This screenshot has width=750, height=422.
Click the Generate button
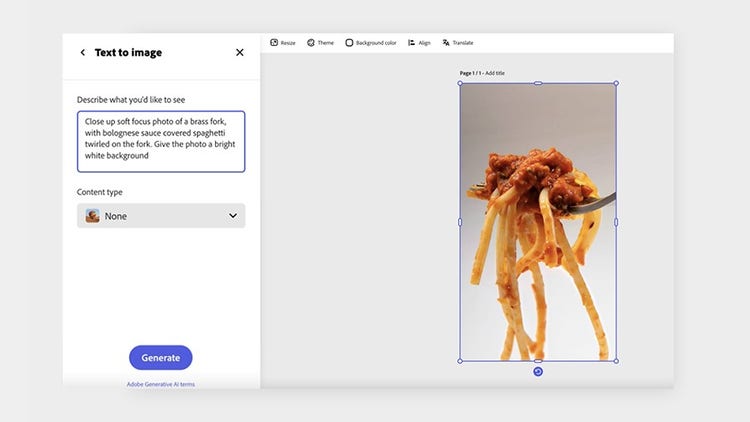[x=161, y=357]
